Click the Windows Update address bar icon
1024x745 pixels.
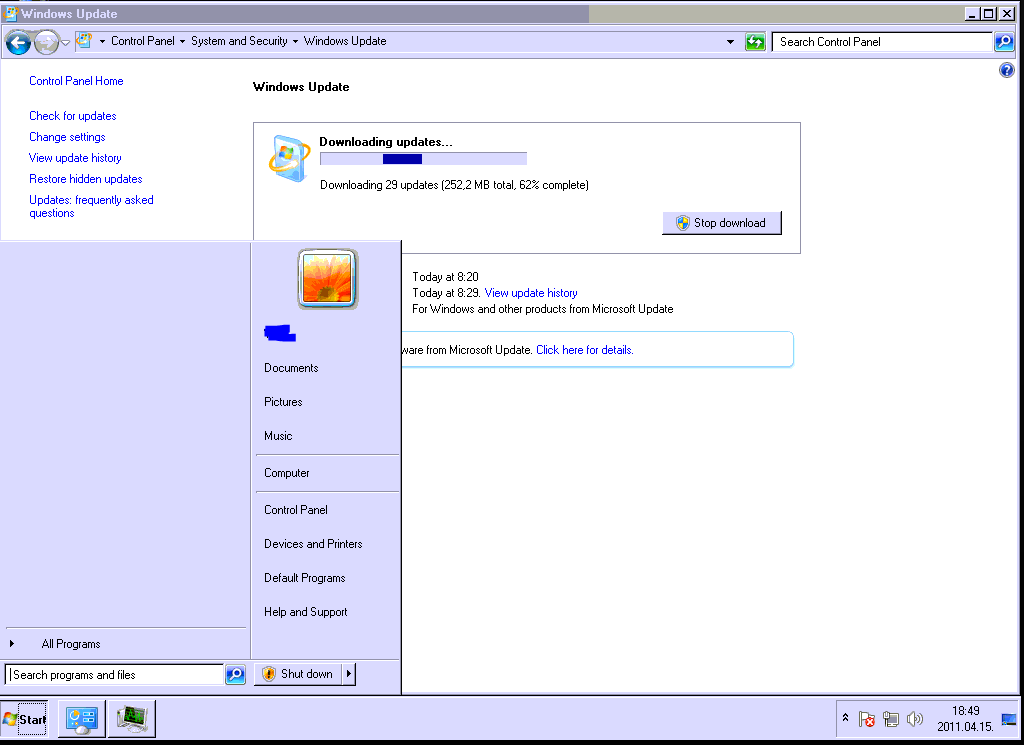[x=84, y=40]
